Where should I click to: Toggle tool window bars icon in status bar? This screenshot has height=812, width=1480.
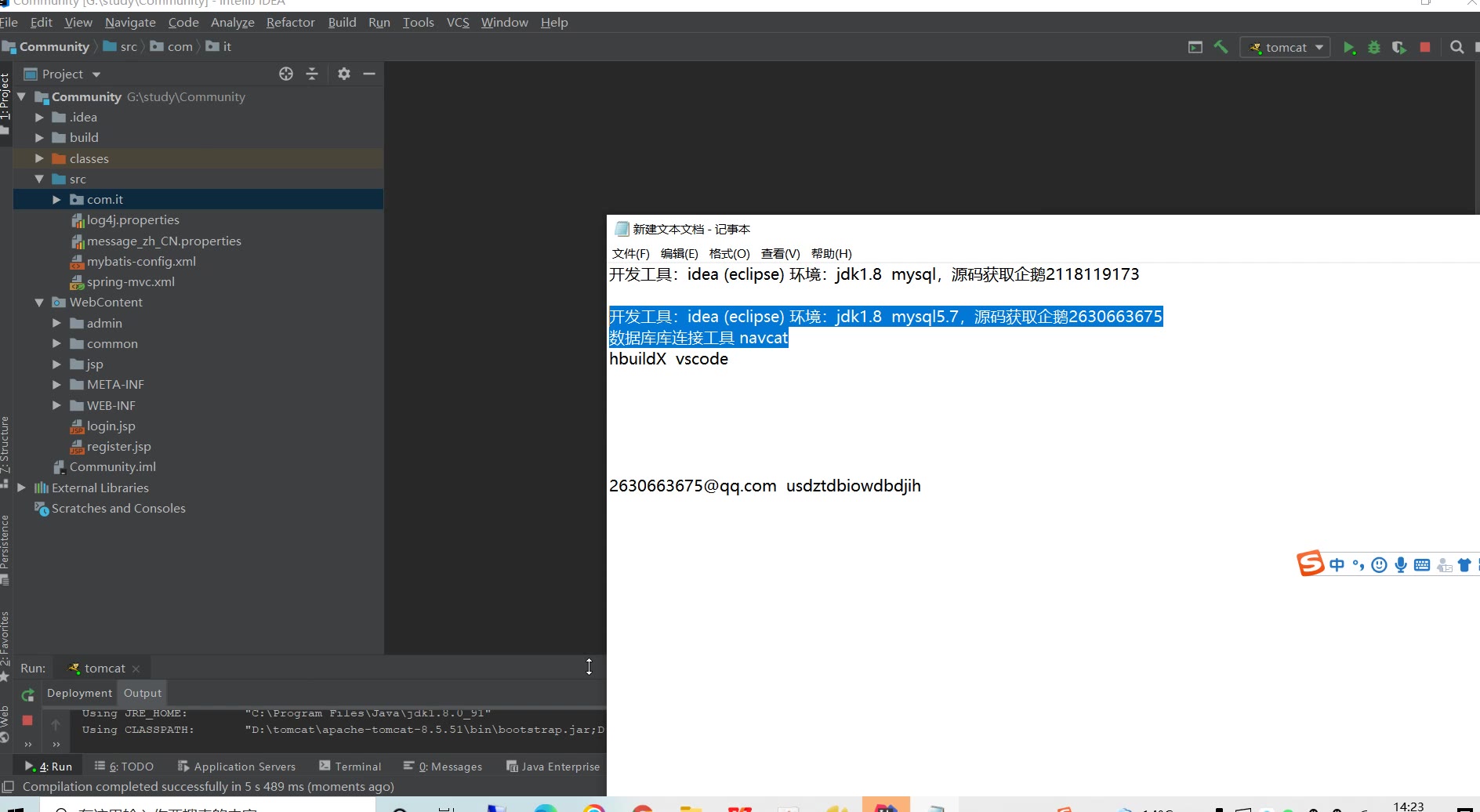pos(8,786)
